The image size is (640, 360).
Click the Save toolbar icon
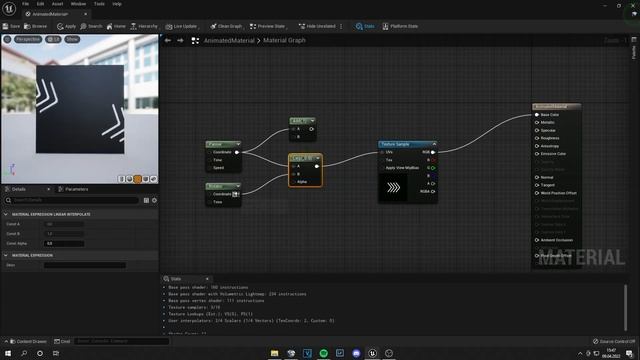click(x=11, y=26)
